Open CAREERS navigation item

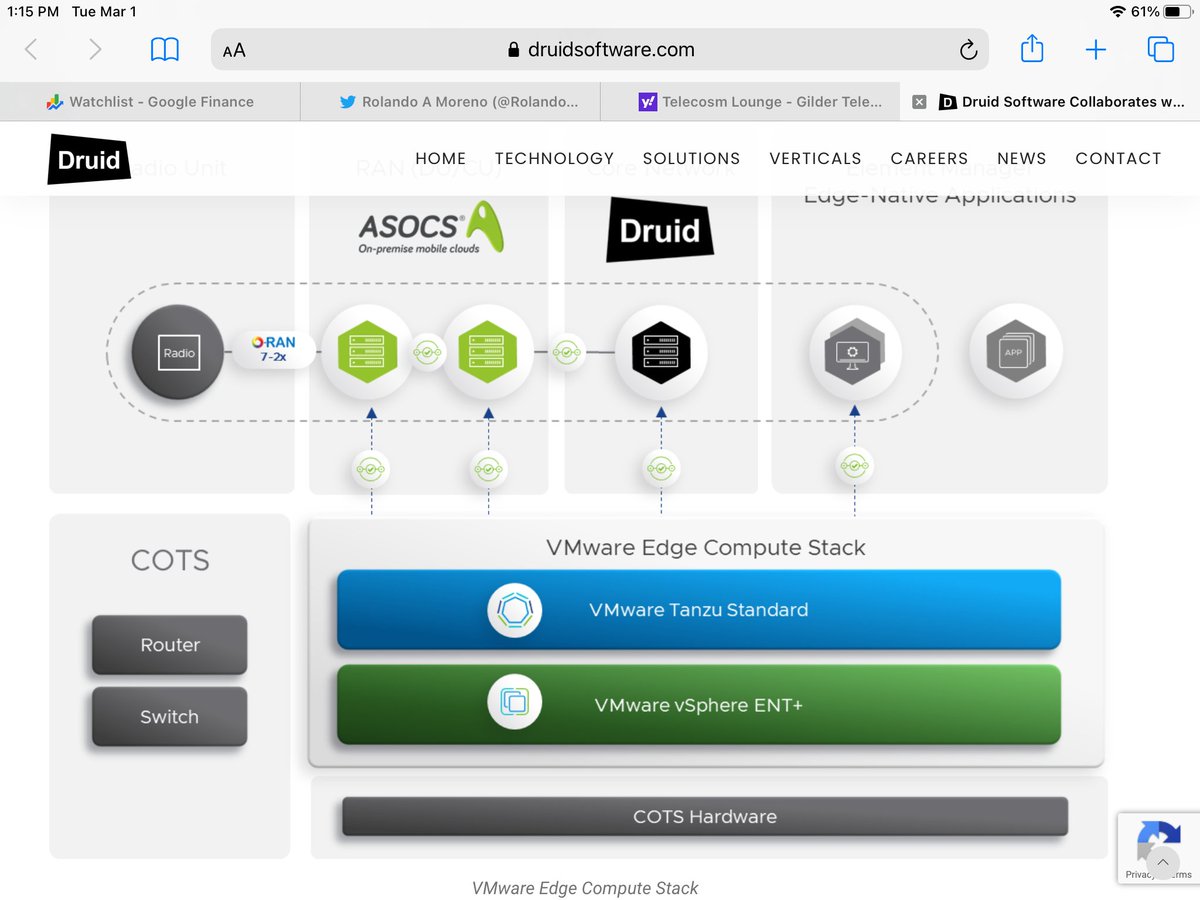coord(929,158)
